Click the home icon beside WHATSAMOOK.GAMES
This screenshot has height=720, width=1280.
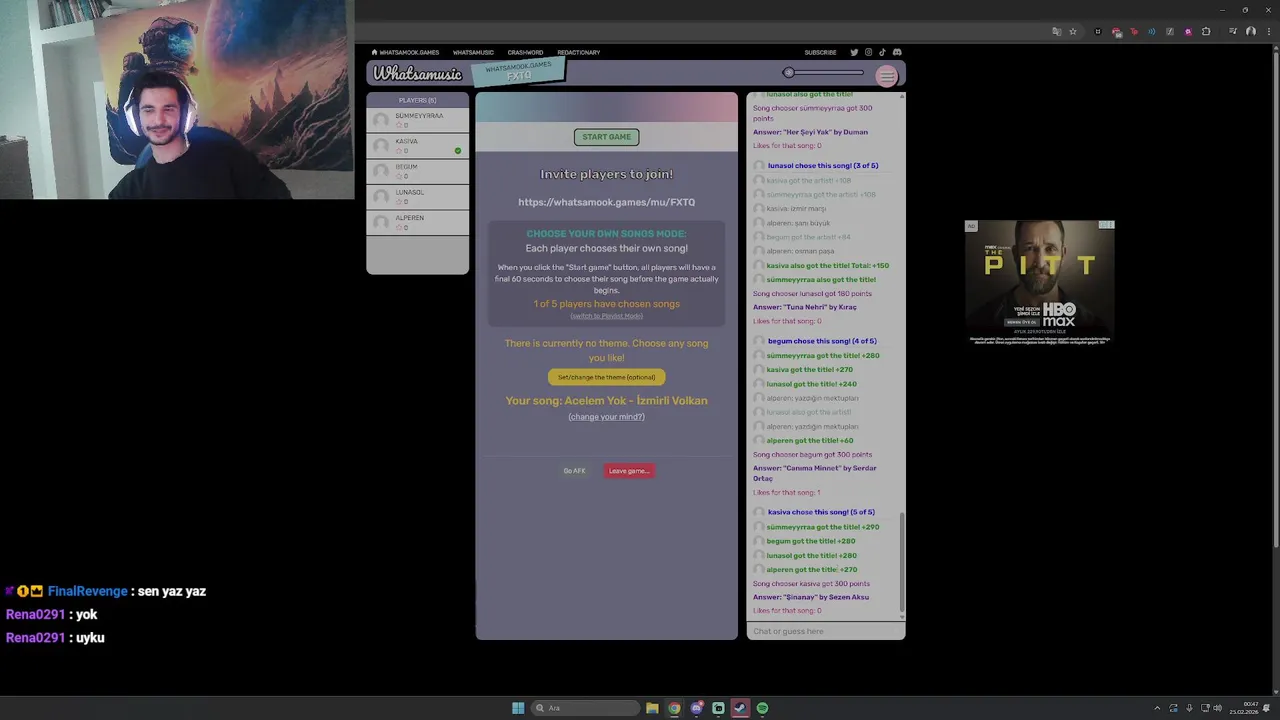[374, 52]
